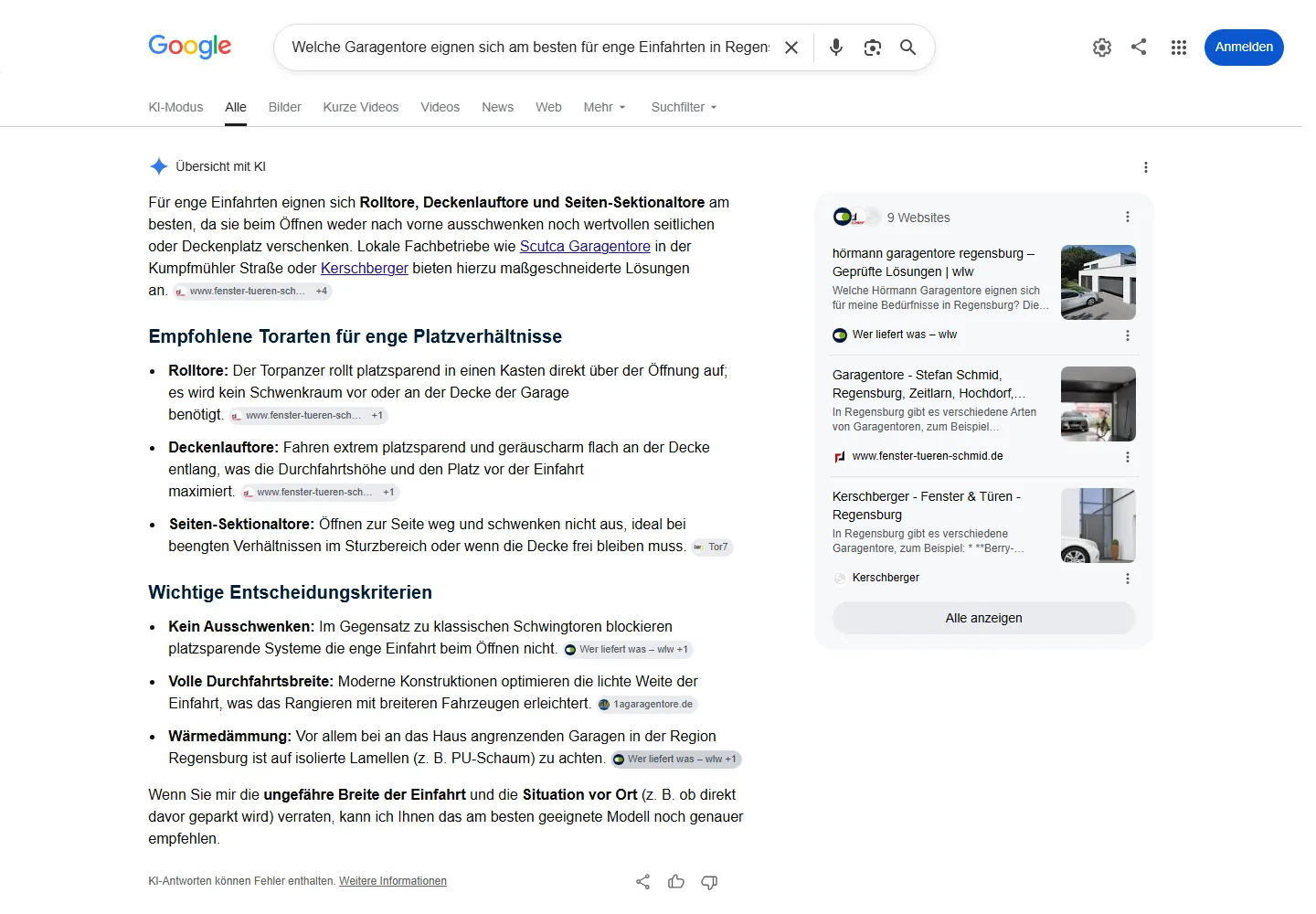The image size is (1316, 914).
Task: Open options menu for fenster-tueren-schmid.de source
Action: [x=1128, y=457]
